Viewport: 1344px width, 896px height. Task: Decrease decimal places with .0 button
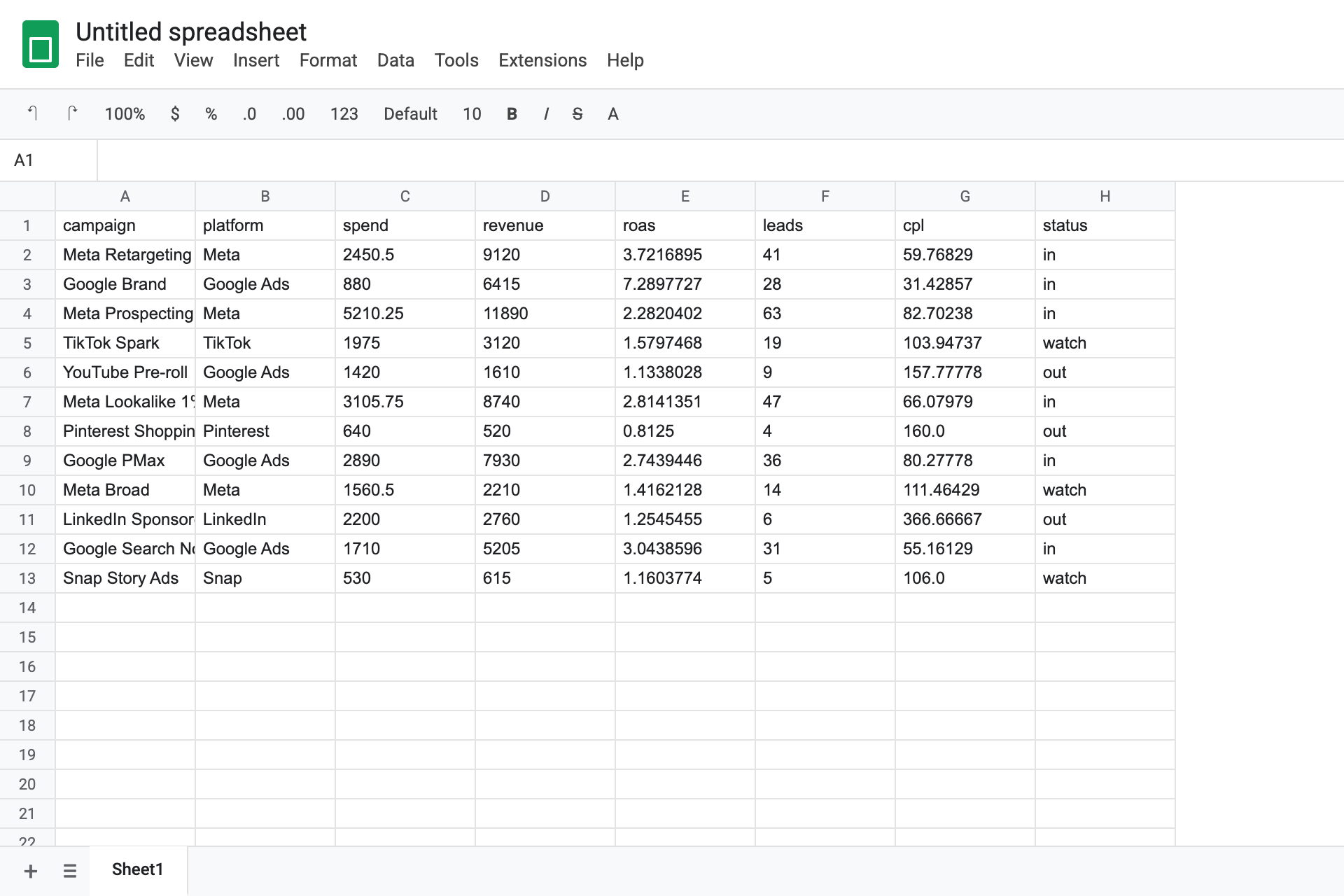[x=249, y=113]
